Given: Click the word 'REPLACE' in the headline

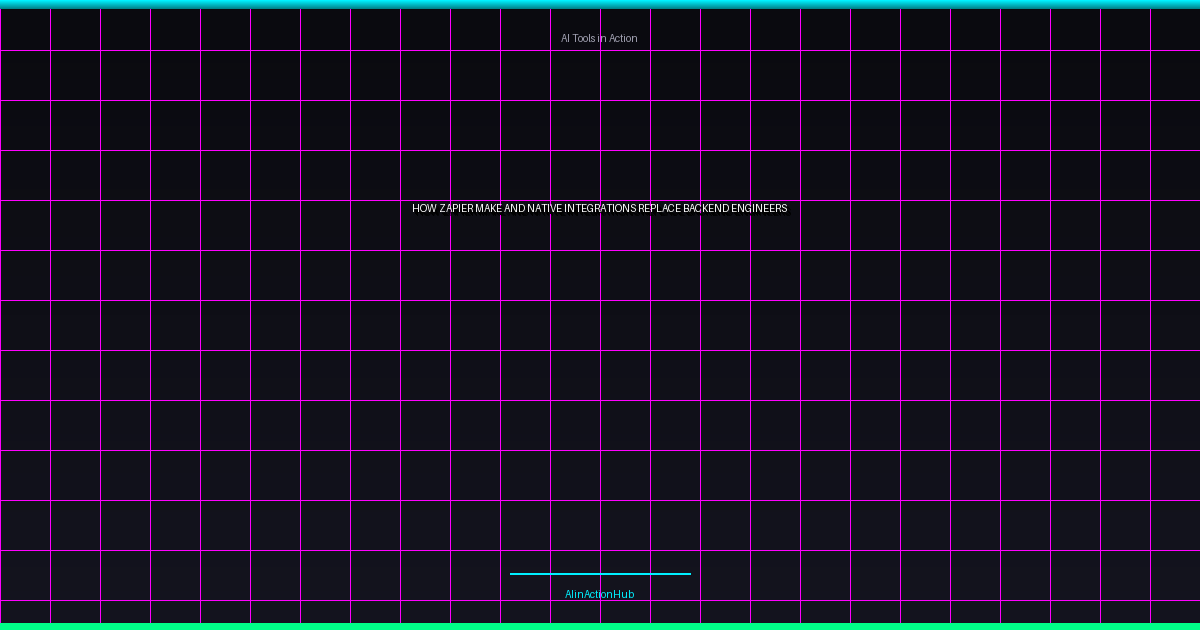Looking at the screenshot, I should (666, 208).
